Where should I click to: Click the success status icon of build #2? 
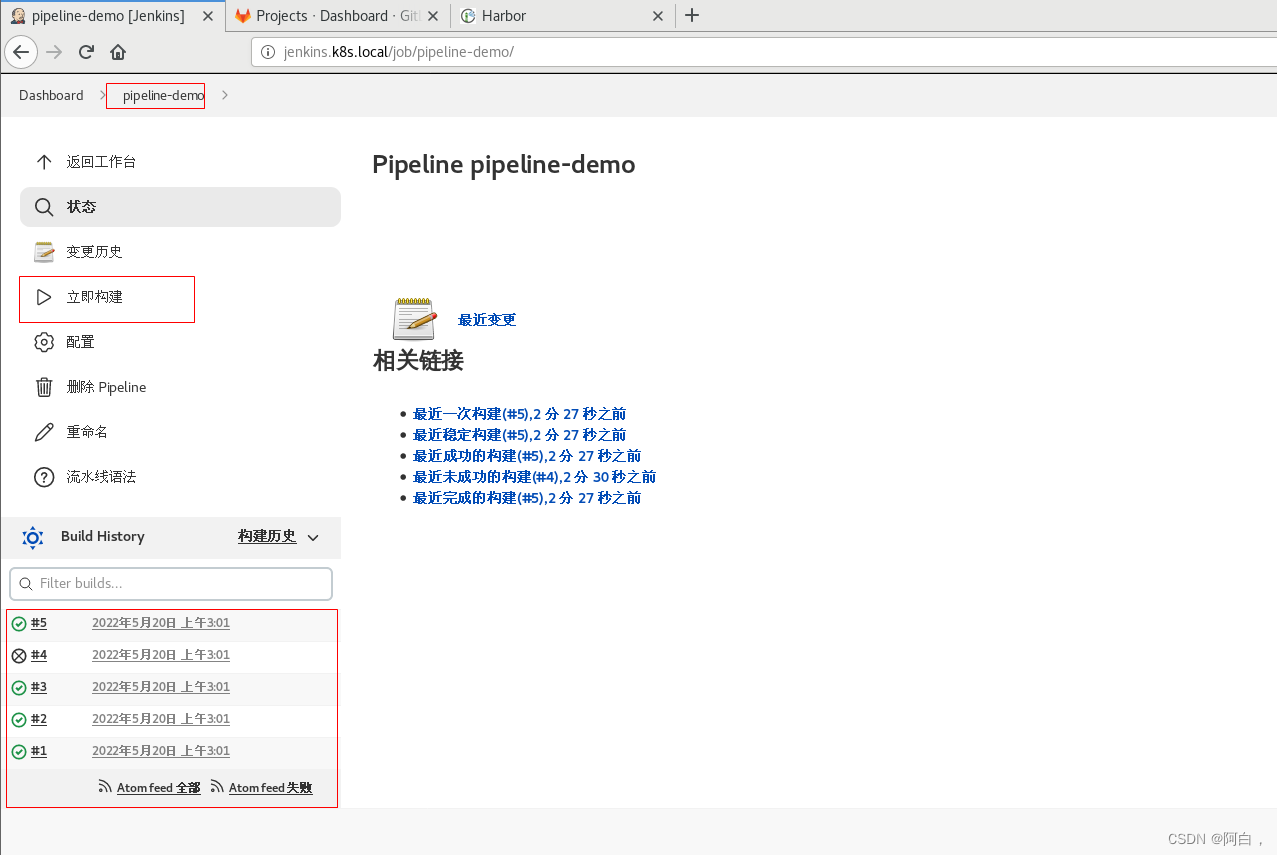pos(19,720)
